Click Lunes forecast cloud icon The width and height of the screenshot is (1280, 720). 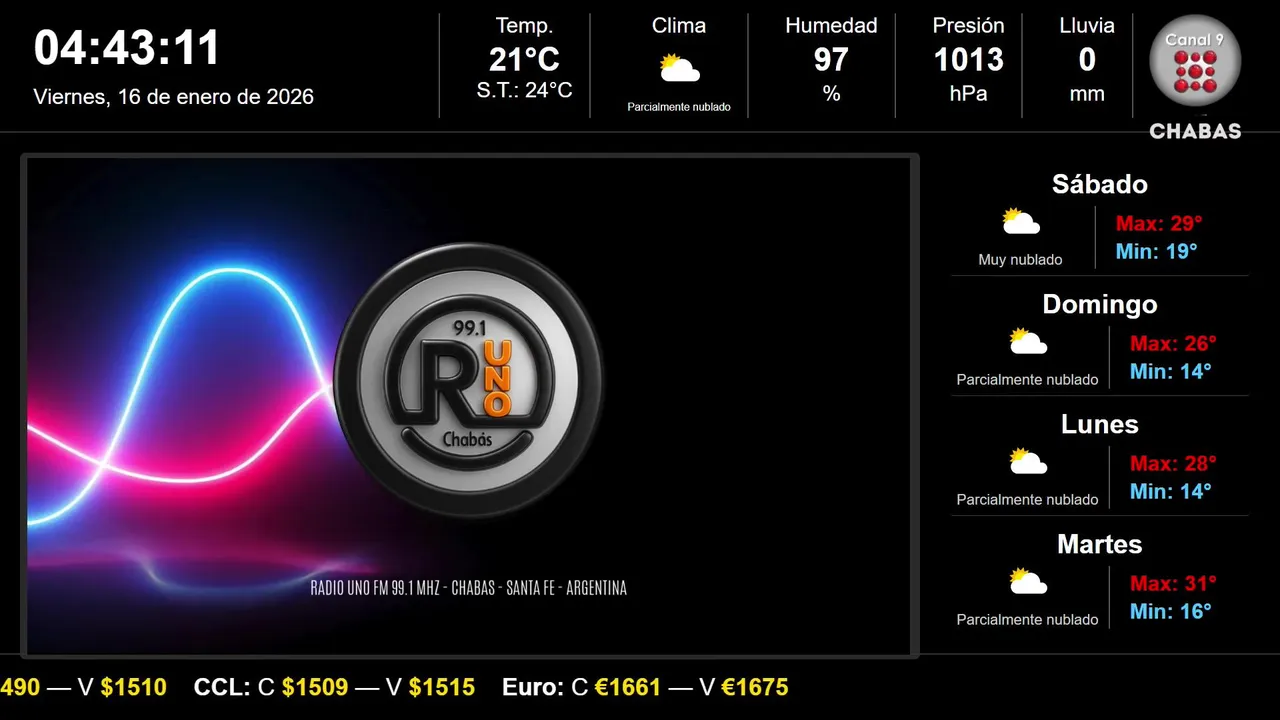(x=1028, y=462)
